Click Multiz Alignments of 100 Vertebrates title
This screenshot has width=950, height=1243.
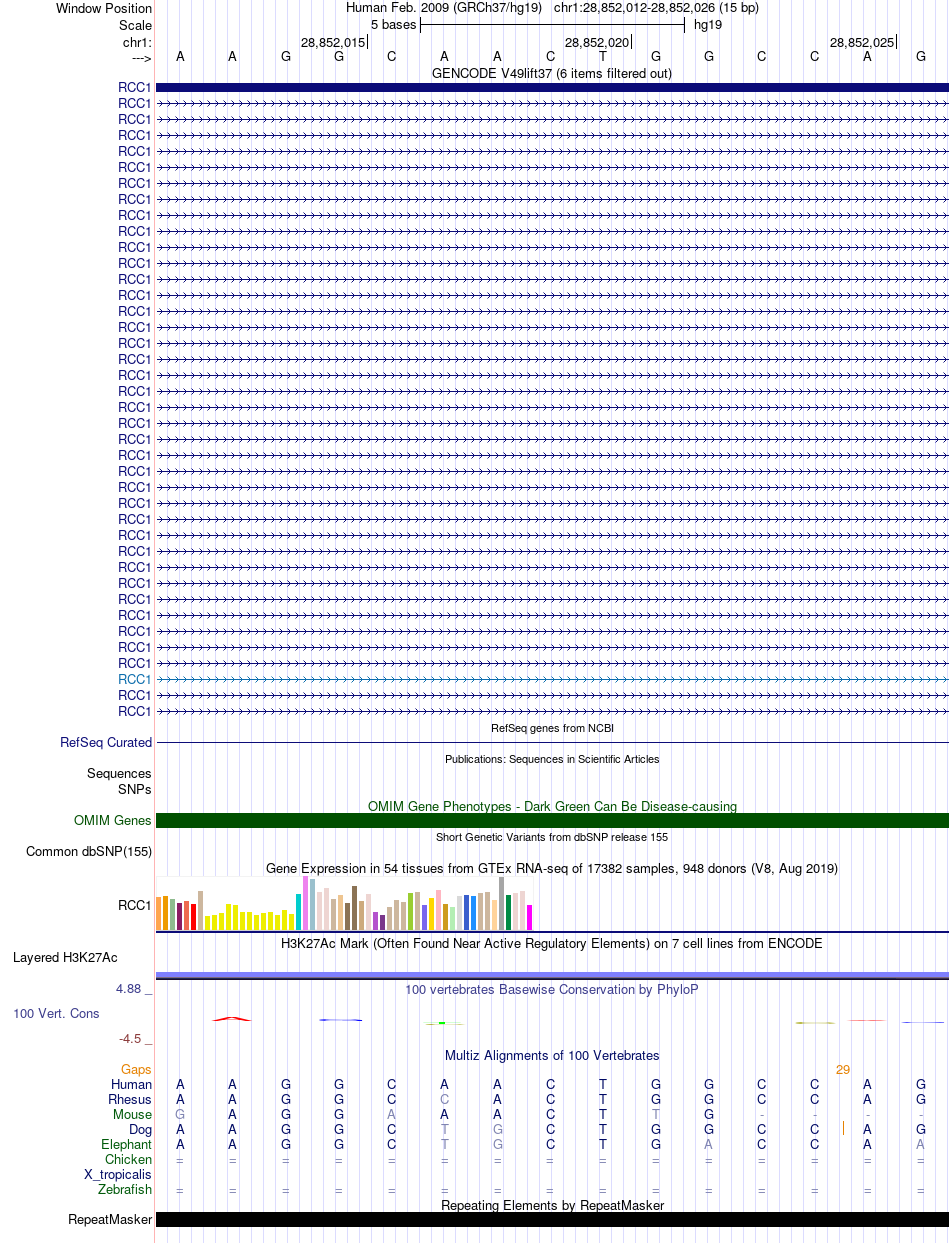552,1055
